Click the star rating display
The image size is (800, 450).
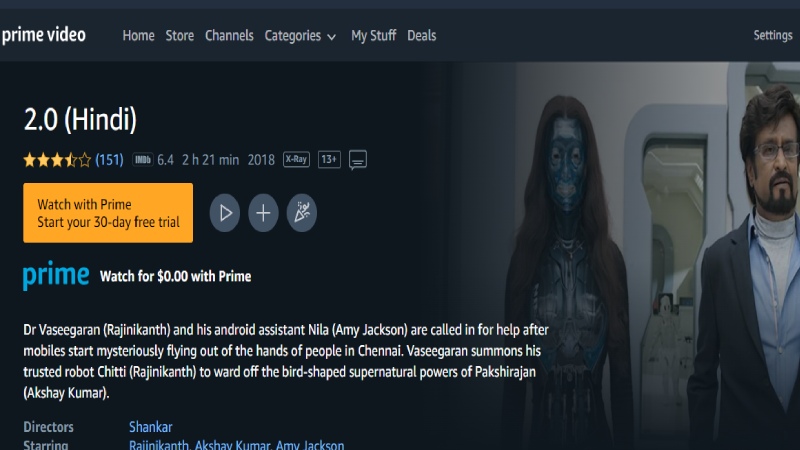tap(57, 160)
